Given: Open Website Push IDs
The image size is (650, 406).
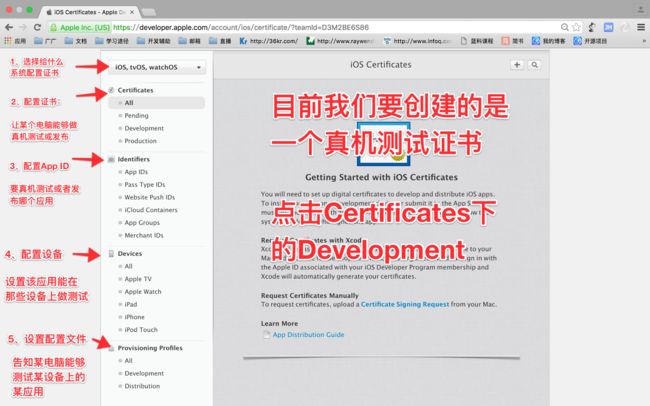Looking at the screenshot, I should pyautogui.click(x=150, y=197).
